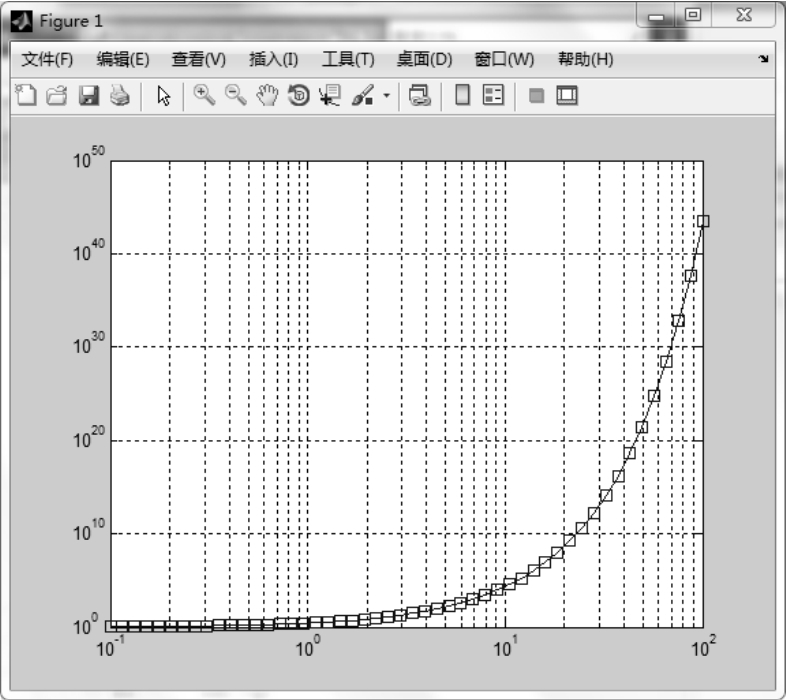The image size is (786, 700).
Task: Click the topmost square data marker
Action: [x=703, y=221]
